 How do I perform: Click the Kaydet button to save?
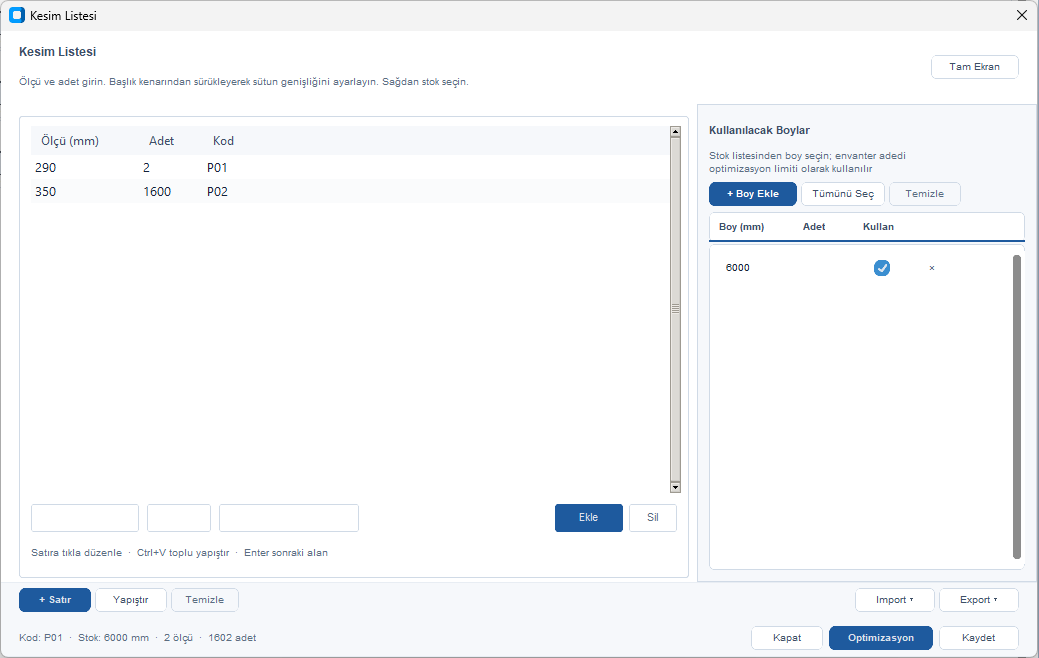click(978, 637)
